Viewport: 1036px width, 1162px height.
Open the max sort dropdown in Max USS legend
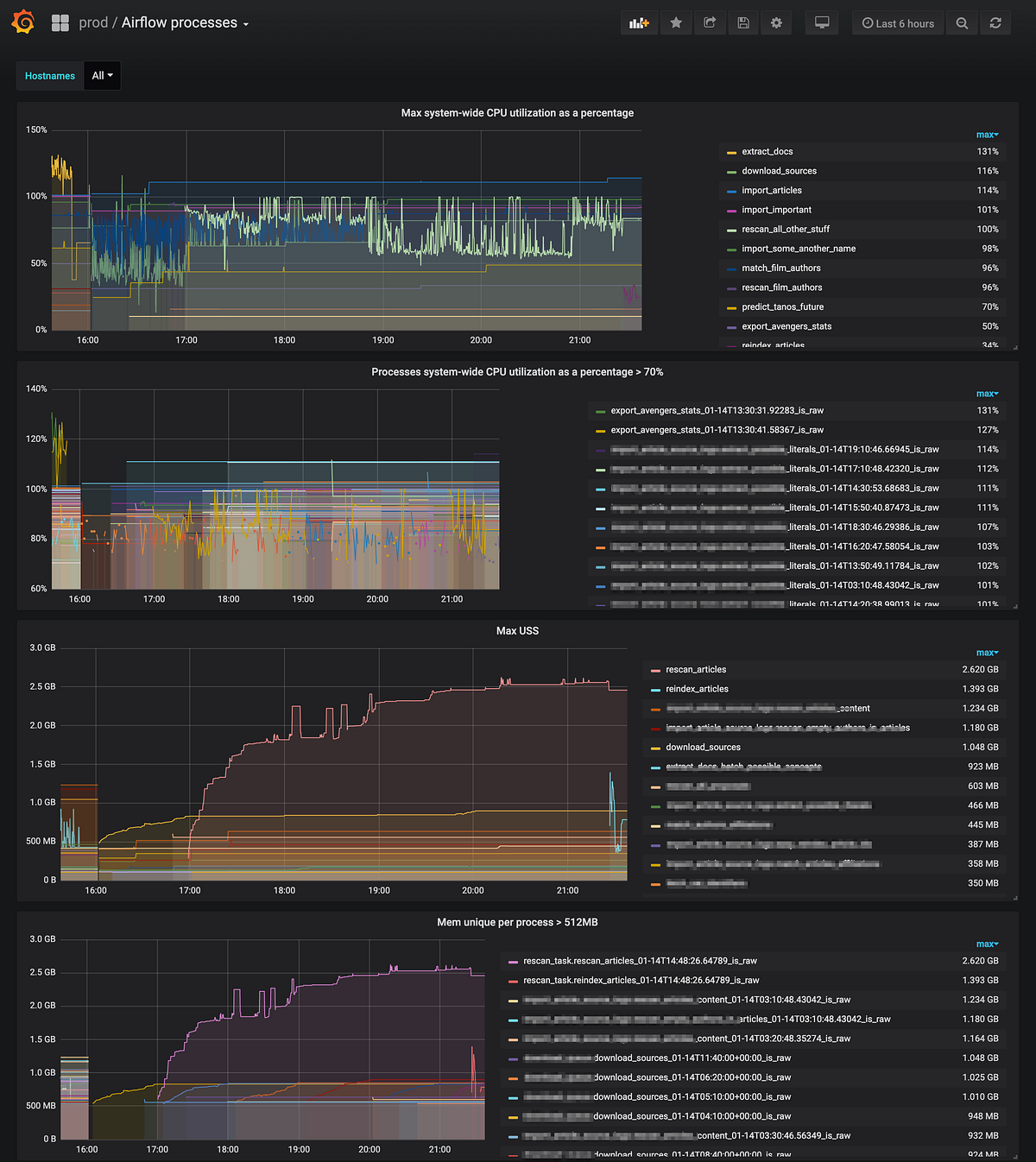987,653
